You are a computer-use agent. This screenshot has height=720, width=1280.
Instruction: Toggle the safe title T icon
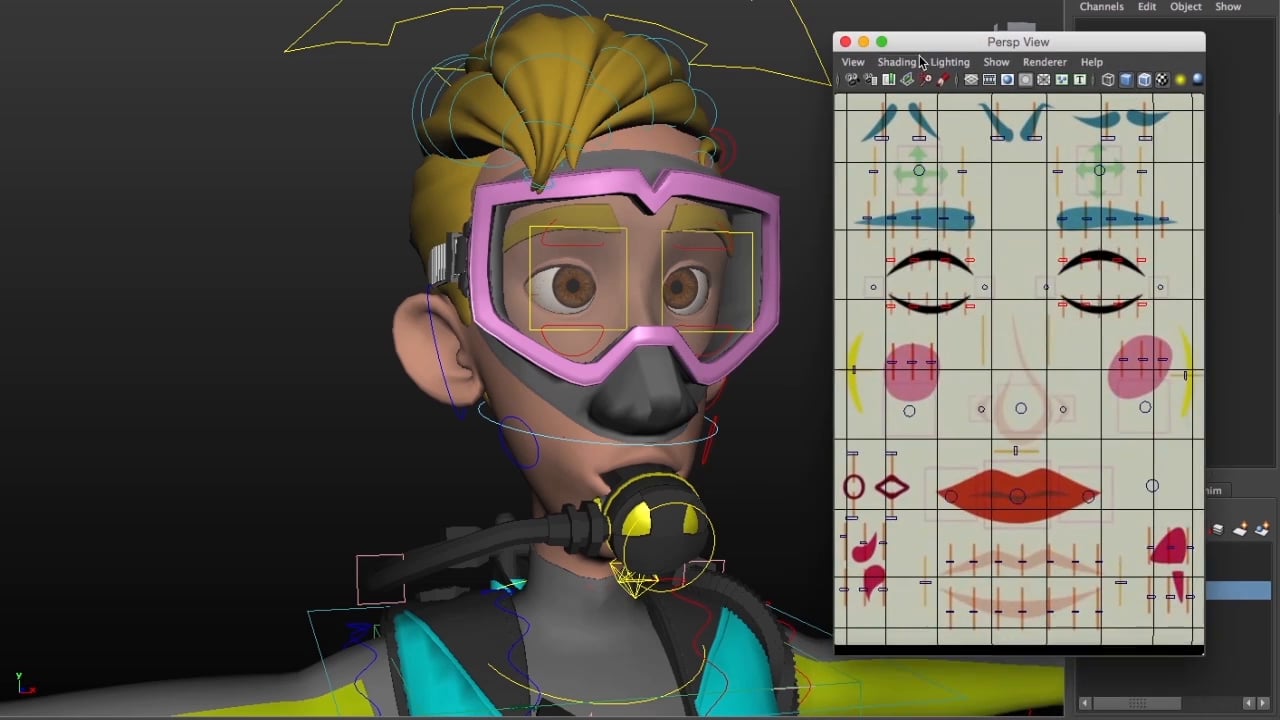pyautogui.click(x=1079, y=80)
